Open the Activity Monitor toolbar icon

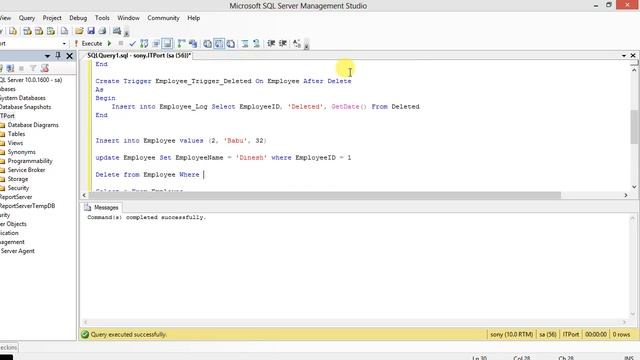click(117, 31)
